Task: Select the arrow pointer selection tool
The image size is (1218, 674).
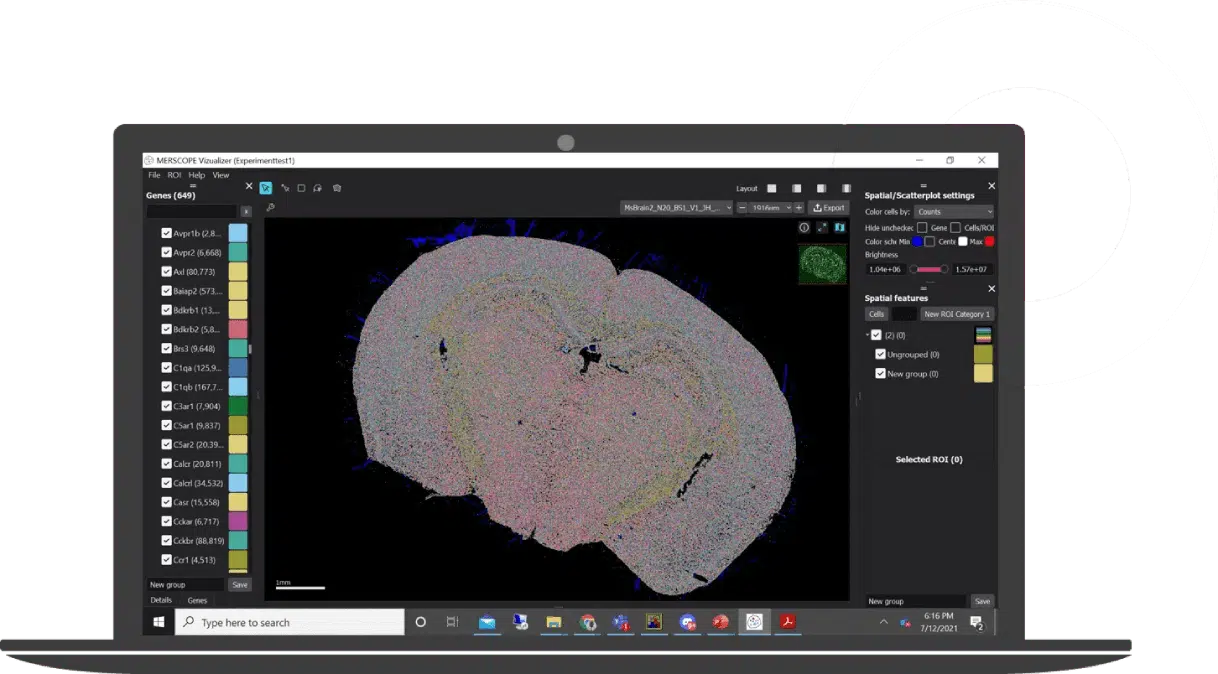Action: (x=266, y=187)
